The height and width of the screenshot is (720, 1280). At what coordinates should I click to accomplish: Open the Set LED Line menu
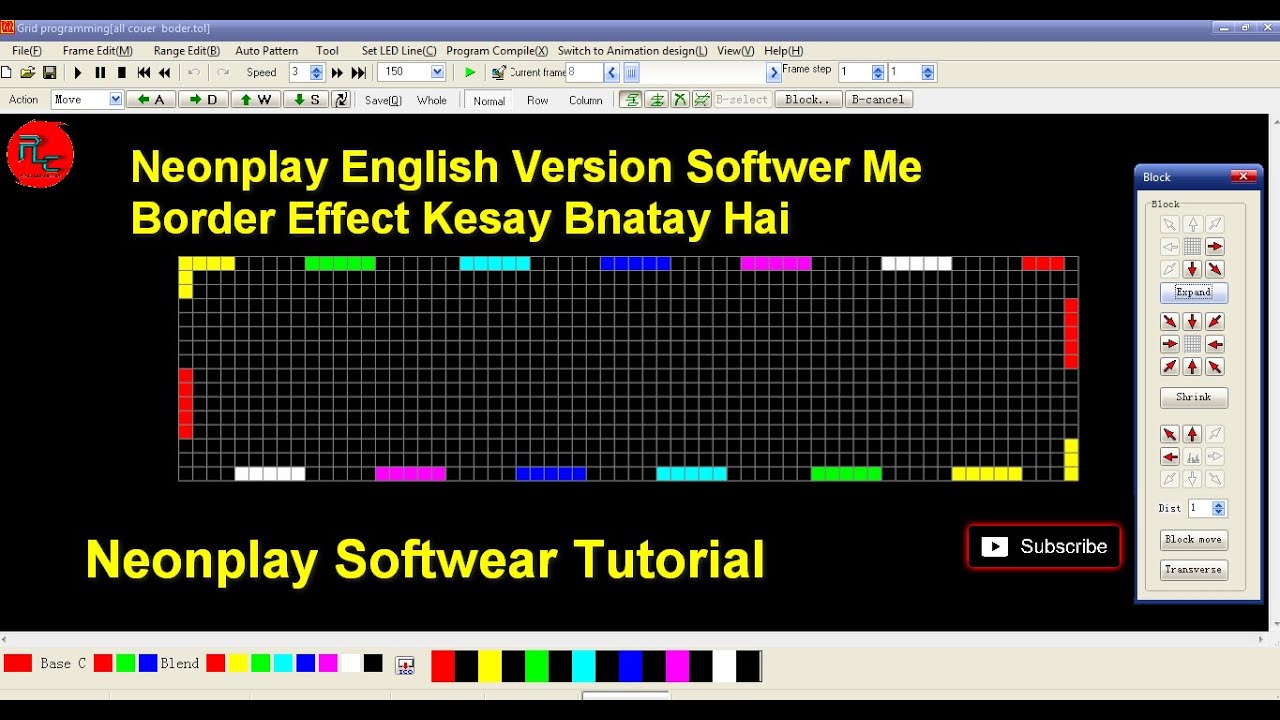tap(399, 50)
